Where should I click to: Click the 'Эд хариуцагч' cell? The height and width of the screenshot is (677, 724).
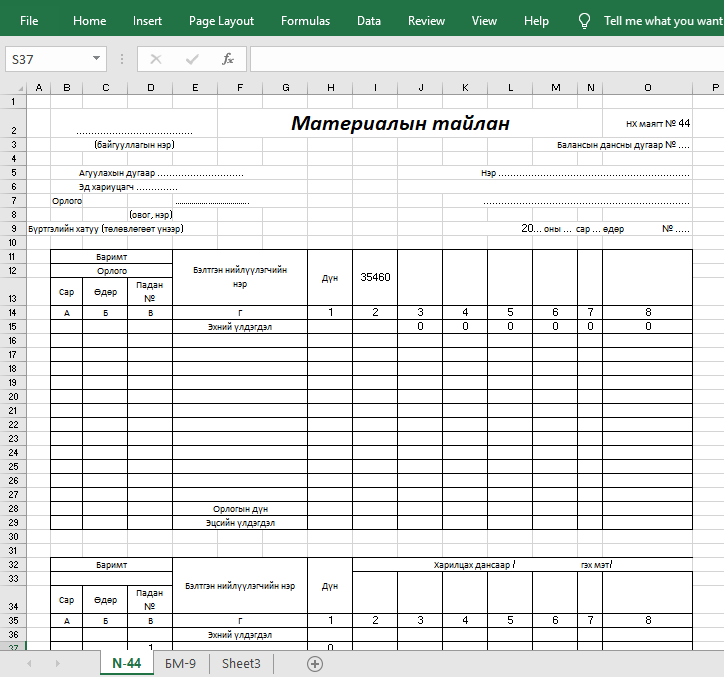tap(127, 187)
